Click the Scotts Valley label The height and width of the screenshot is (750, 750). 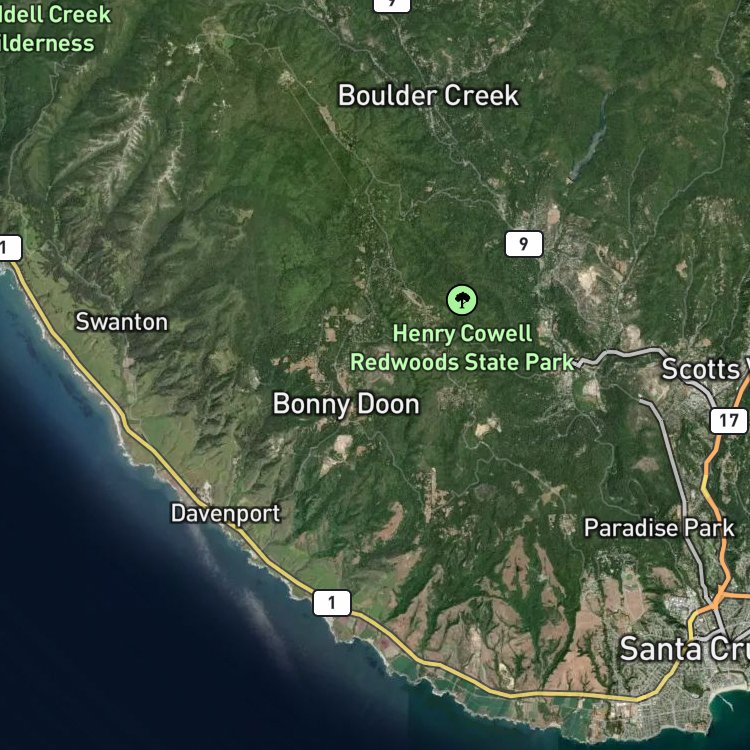[706, 369]
